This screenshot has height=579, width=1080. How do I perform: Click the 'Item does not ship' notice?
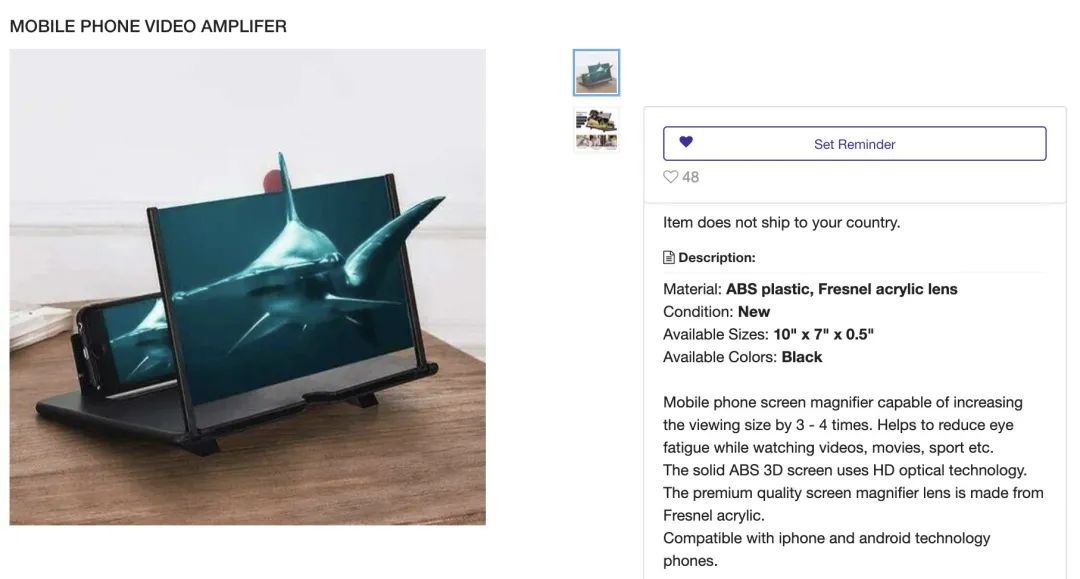point(781,222)
